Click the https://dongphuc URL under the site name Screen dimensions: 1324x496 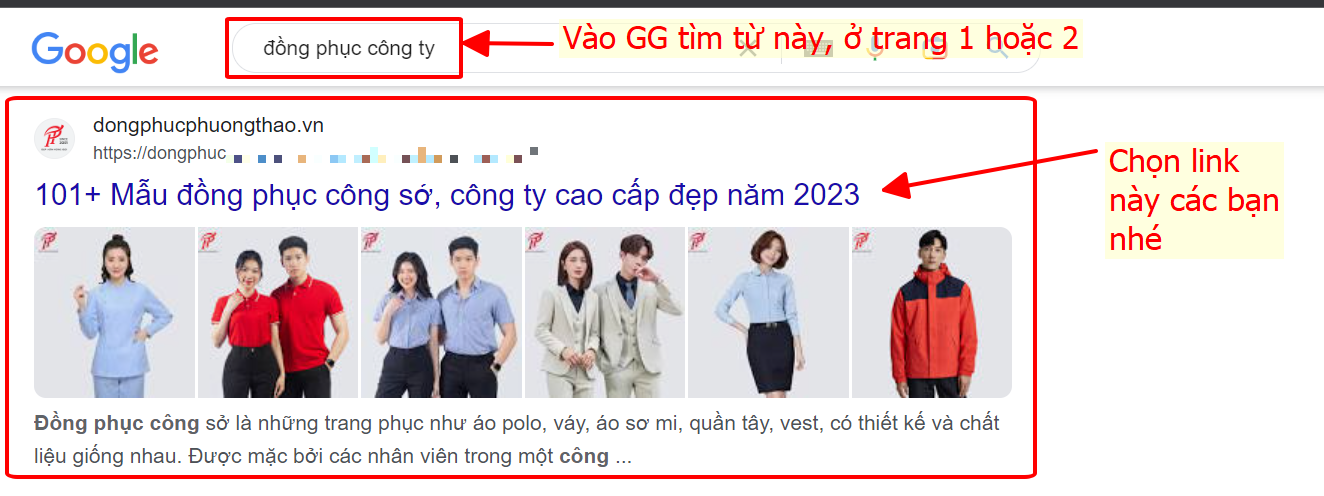(x=160, y=153)
